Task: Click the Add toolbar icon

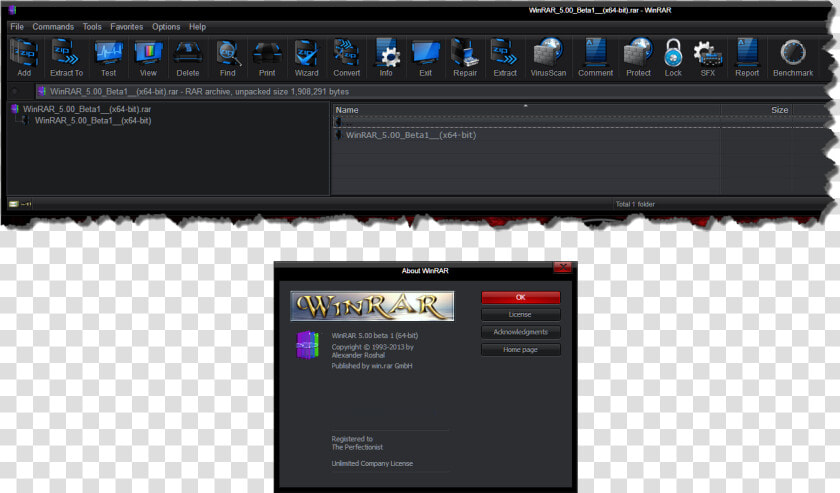Action: point(24,58)
